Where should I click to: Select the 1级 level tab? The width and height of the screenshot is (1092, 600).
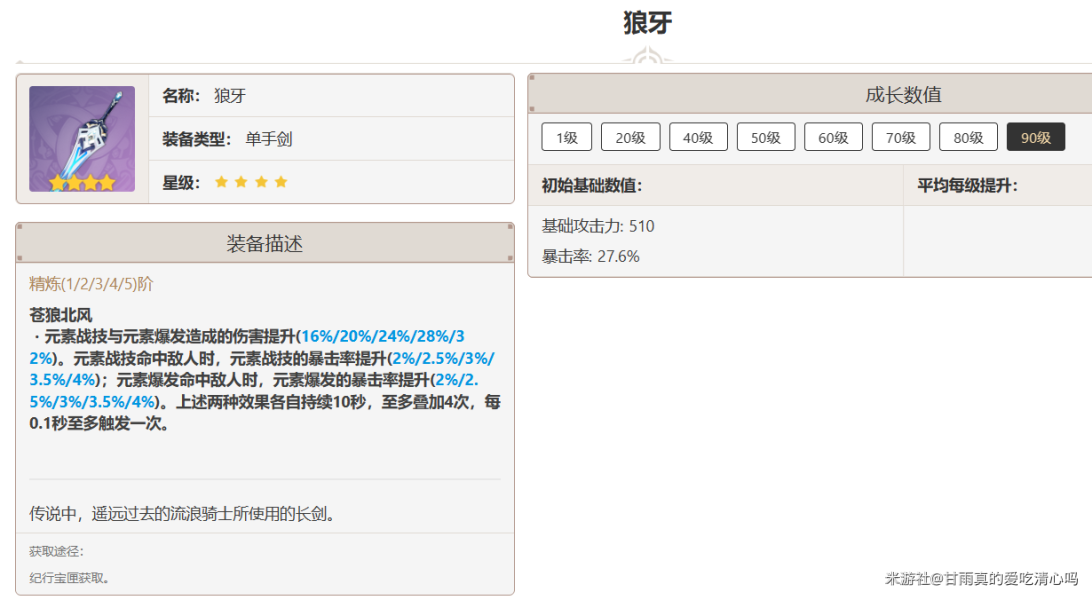click(567, 138)
